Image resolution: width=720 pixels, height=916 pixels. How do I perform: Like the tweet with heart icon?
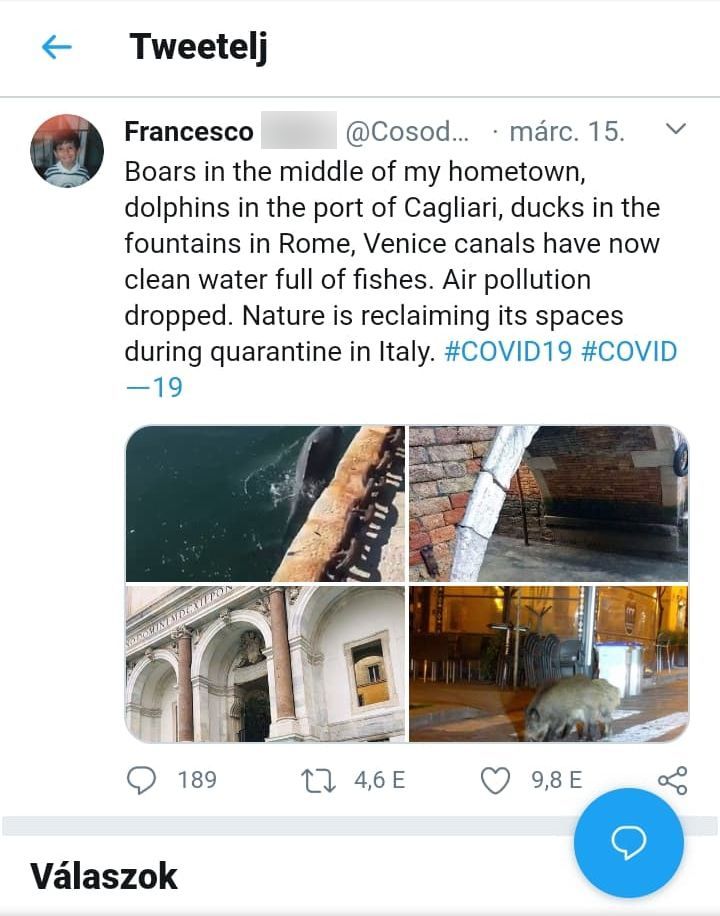pos(495,780)
